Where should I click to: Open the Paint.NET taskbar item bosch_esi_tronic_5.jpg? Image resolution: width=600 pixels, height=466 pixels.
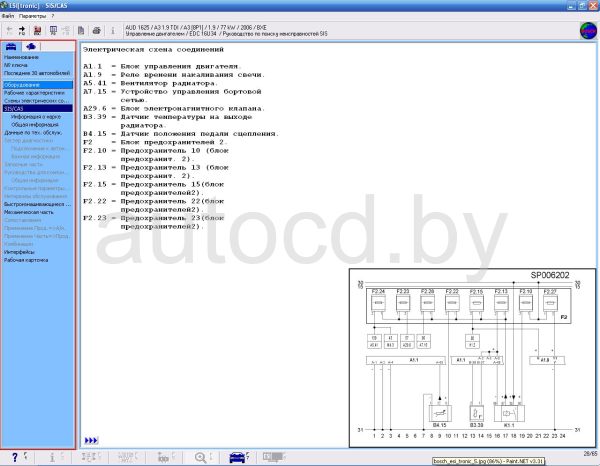488,461
